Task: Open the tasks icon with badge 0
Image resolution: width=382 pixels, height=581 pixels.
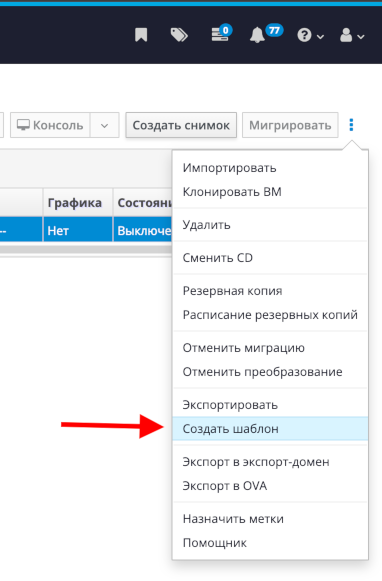Action: 221,34
